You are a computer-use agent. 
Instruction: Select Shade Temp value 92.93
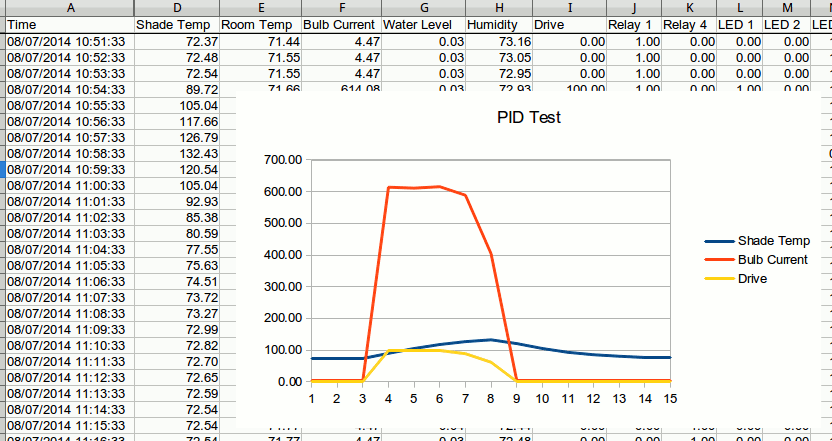click(x=177, y=202)
